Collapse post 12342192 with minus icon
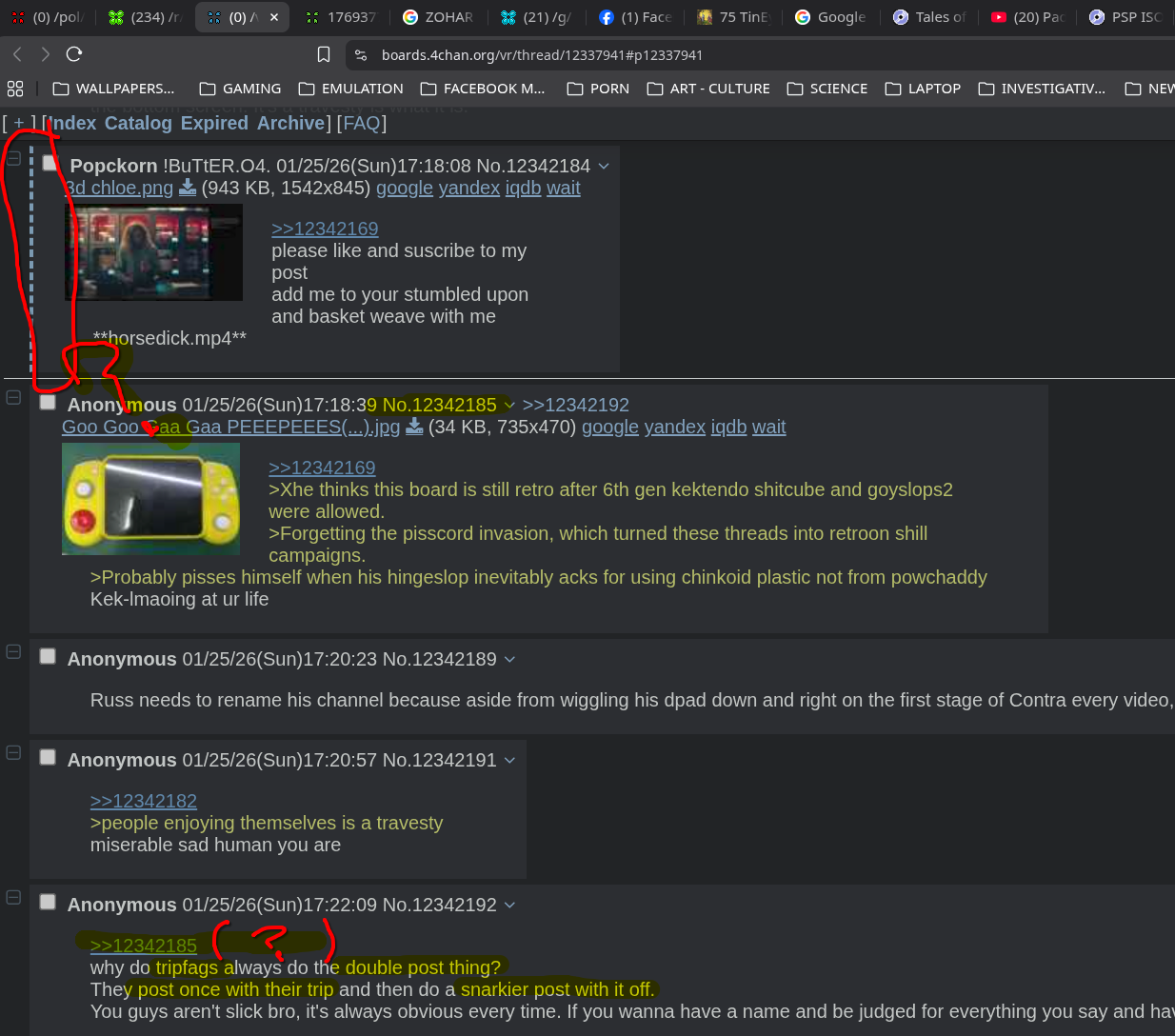Image resolution: width=1175 pixels, height=1036 pixels. (13, 897)
